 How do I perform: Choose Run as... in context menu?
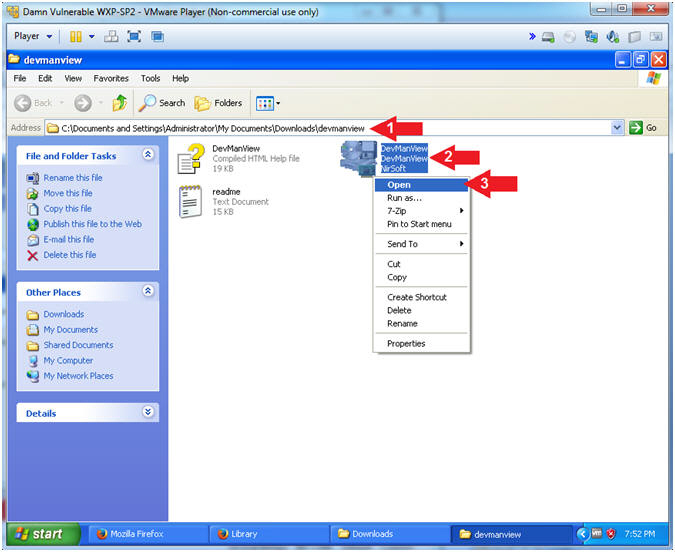421,198
